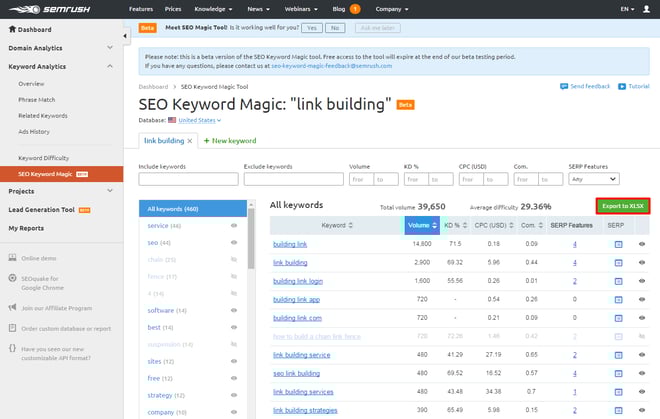Viewport: 660px width, 419px height.
Task: Toggle eye for sites group
Action: click(234, 361)
